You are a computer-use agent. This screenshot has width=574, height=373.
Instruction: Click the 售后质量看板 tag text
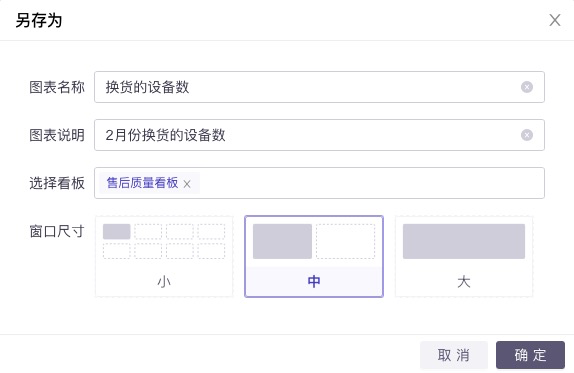tap(142, 183)
